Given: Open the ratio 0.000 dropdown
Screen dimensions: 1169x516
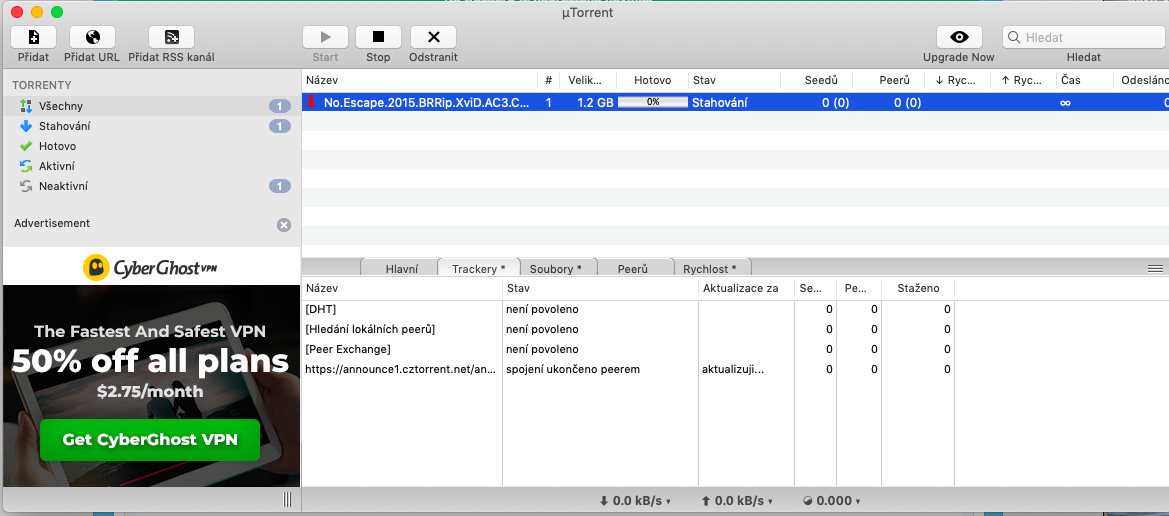Looking at the screenshot, I should pos(833,501).
